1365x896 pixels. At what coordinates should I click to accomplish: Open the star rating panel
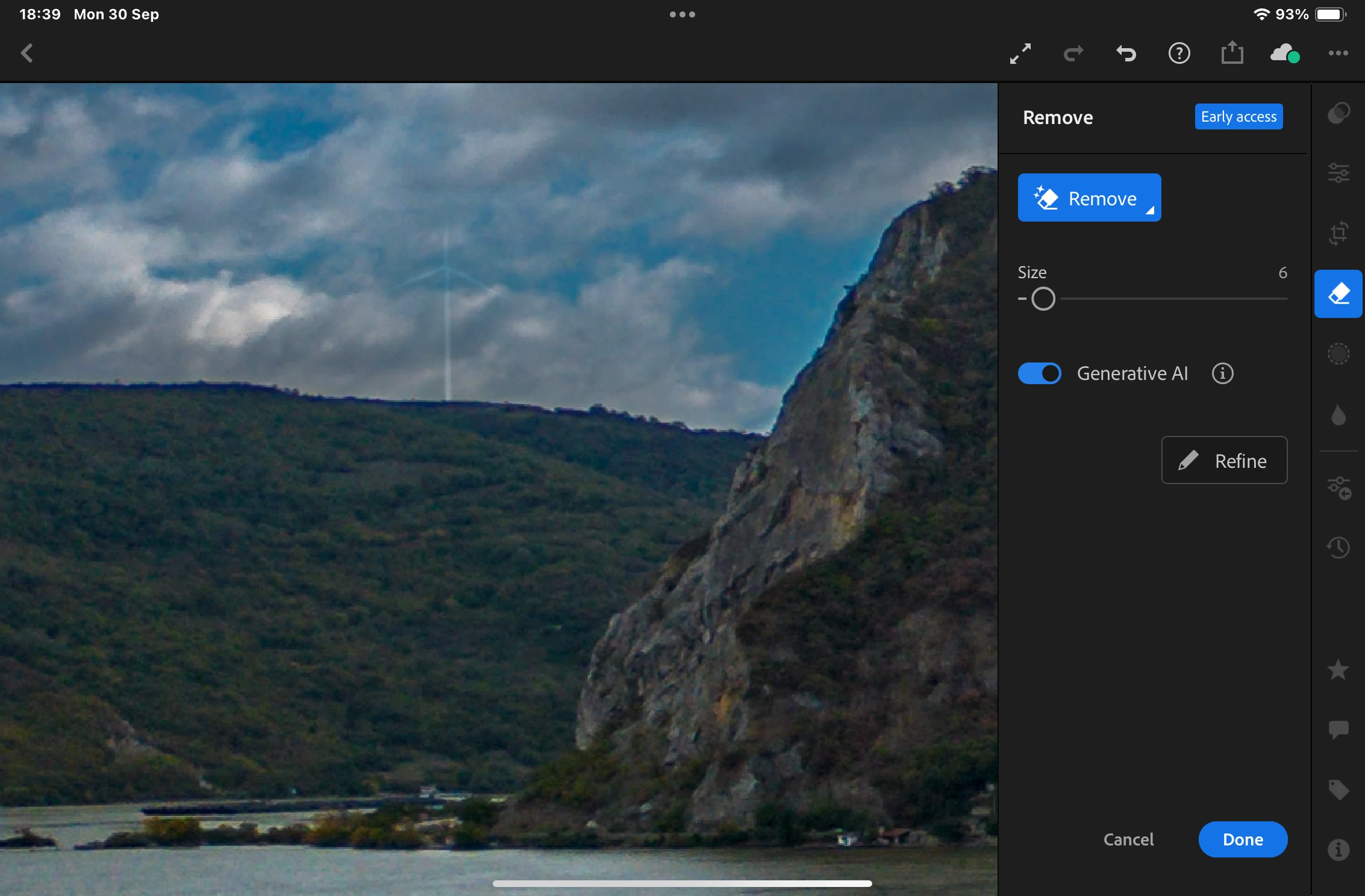click(1338, 670)
